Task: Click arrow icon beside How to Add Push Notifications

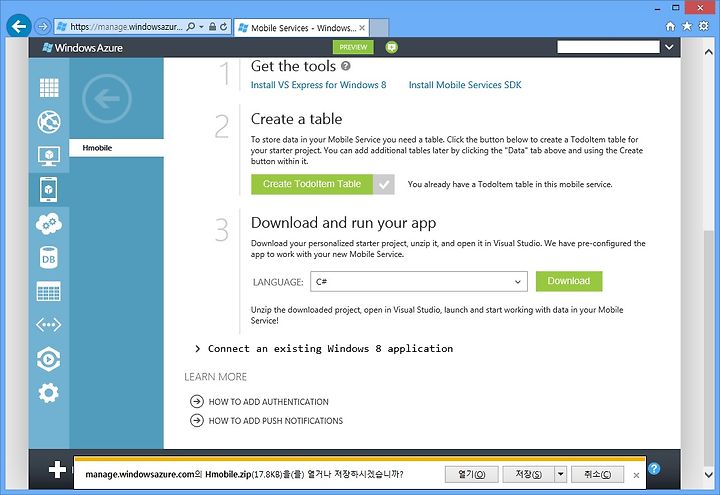Action: pyautogui.click(x=197, y=421)
